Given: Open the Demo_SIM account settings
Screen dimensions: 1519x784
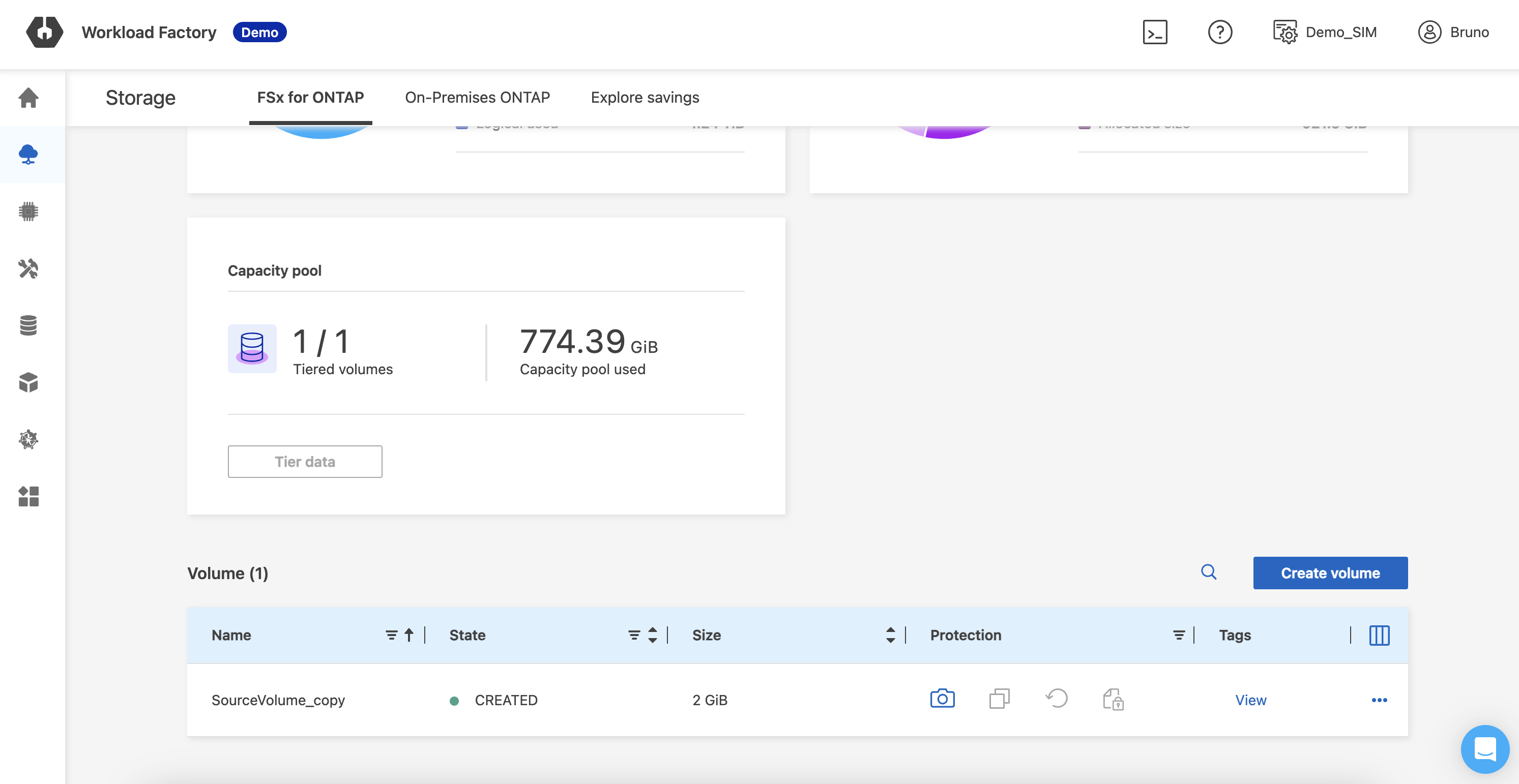Looking at the screenshot, I should (1324, 32).
